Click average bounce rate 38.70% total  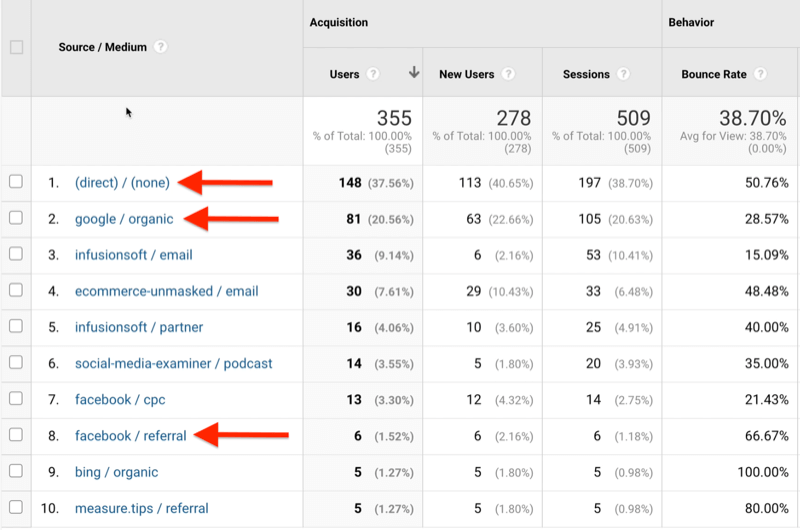pyautogui.click(x=753, y=118)
